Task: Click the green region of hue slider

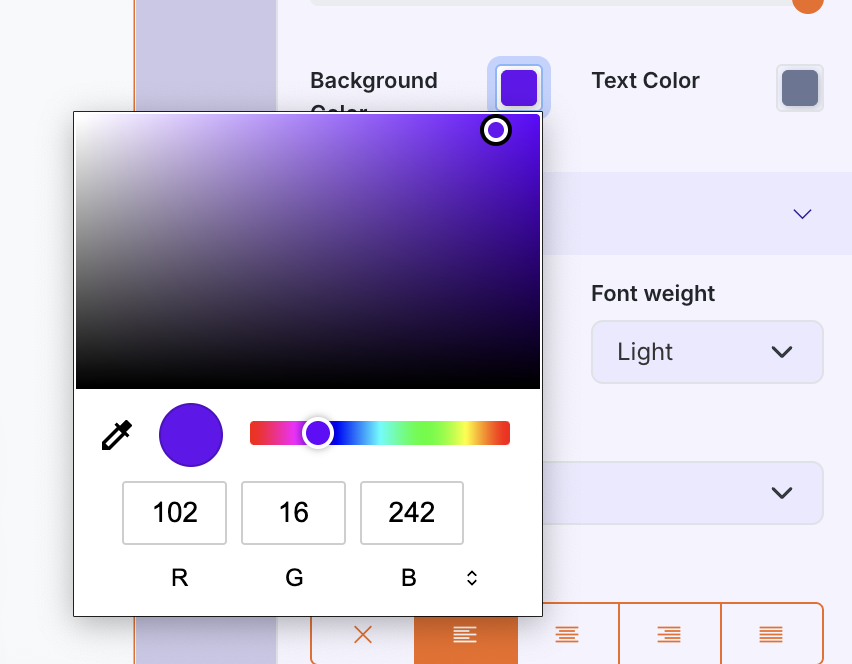Action: pyautogui.click(x=420, y=433)
